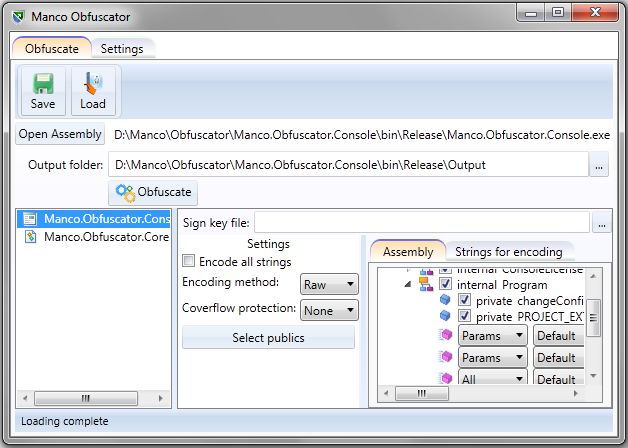Open the Encoding method dropdown

point(329,285)
